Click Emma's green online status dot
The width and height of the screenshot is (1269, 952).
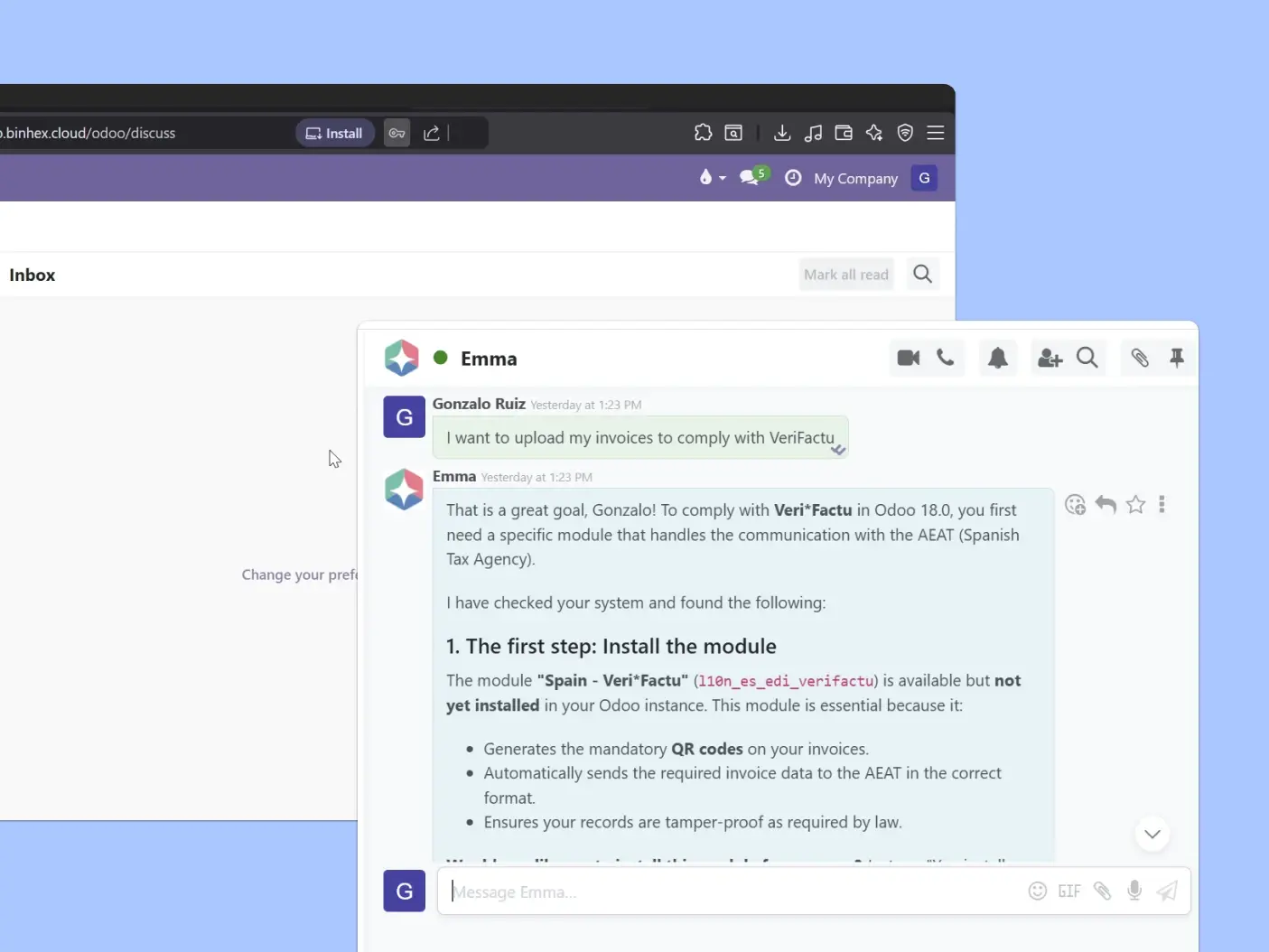click(x=441, y=357)
